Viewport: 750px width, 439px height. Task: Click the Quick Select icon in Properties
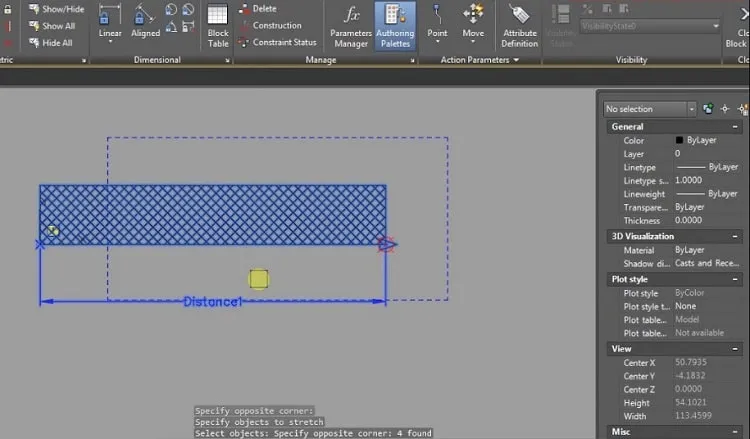(743, 109)
